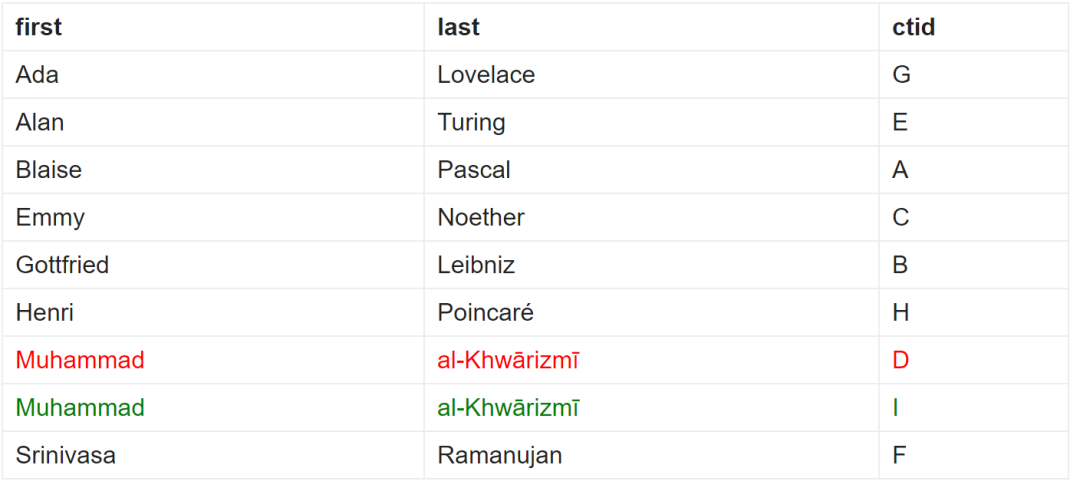Click the green Muhammad cell
This screenshot has width=1080, height=488.
tap(80, 408)
